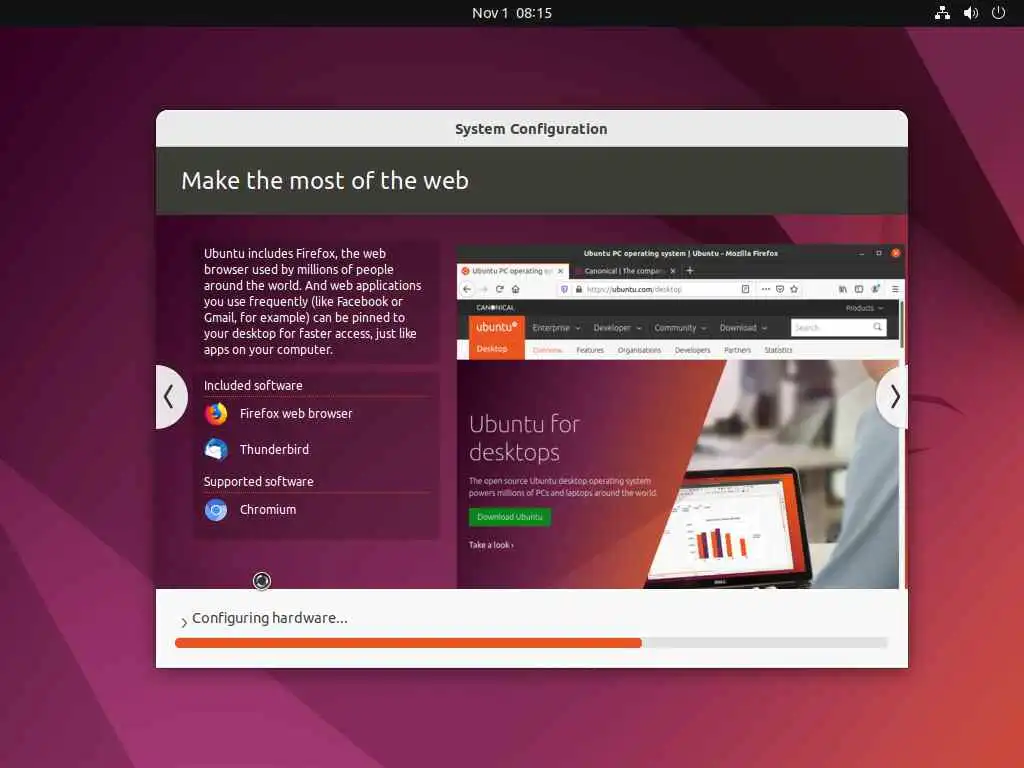Click the 'Supported software' heading

pos(259,481)
